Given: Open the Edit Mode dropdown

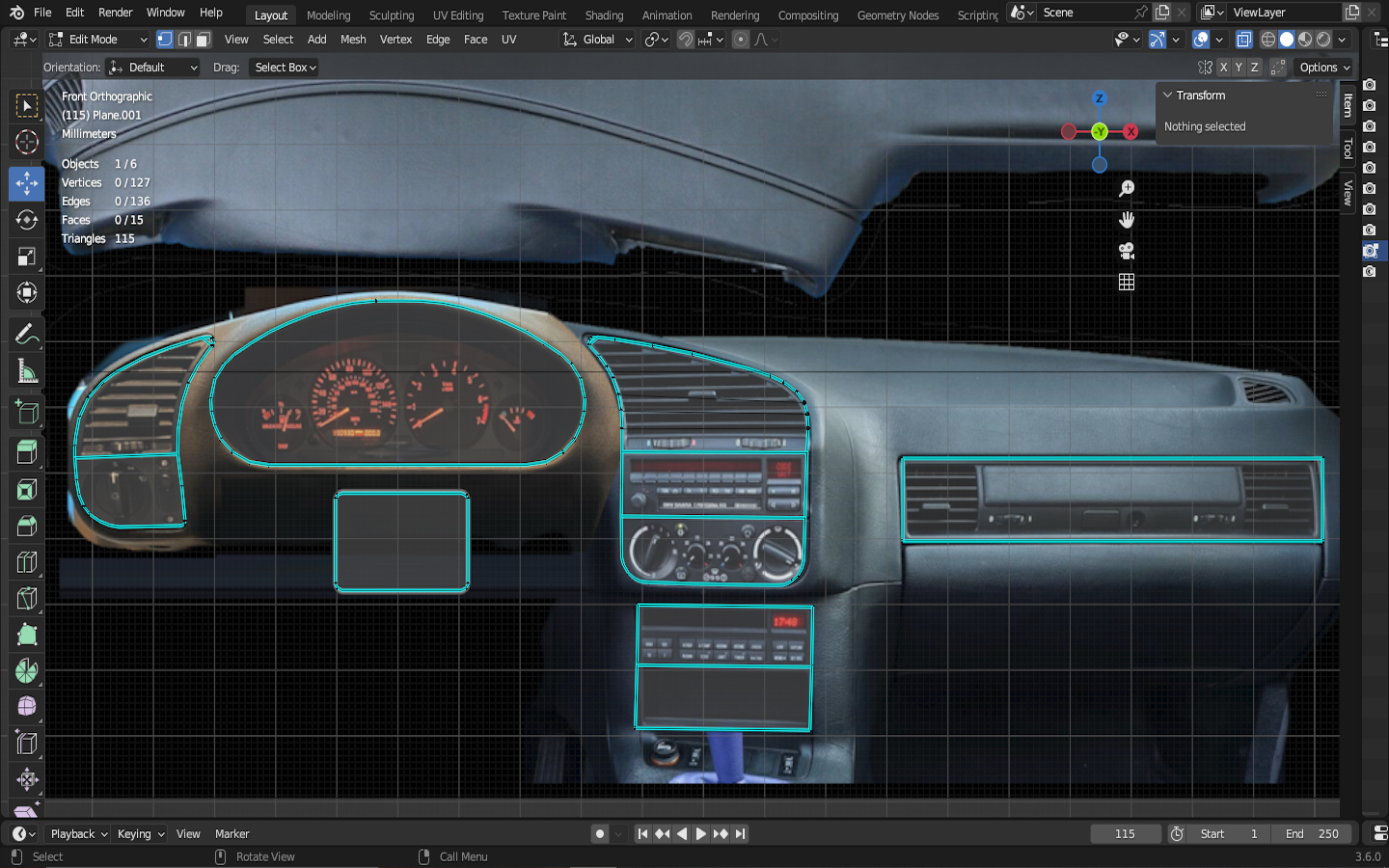Looking at the screenshot, I should coord(97,40).
